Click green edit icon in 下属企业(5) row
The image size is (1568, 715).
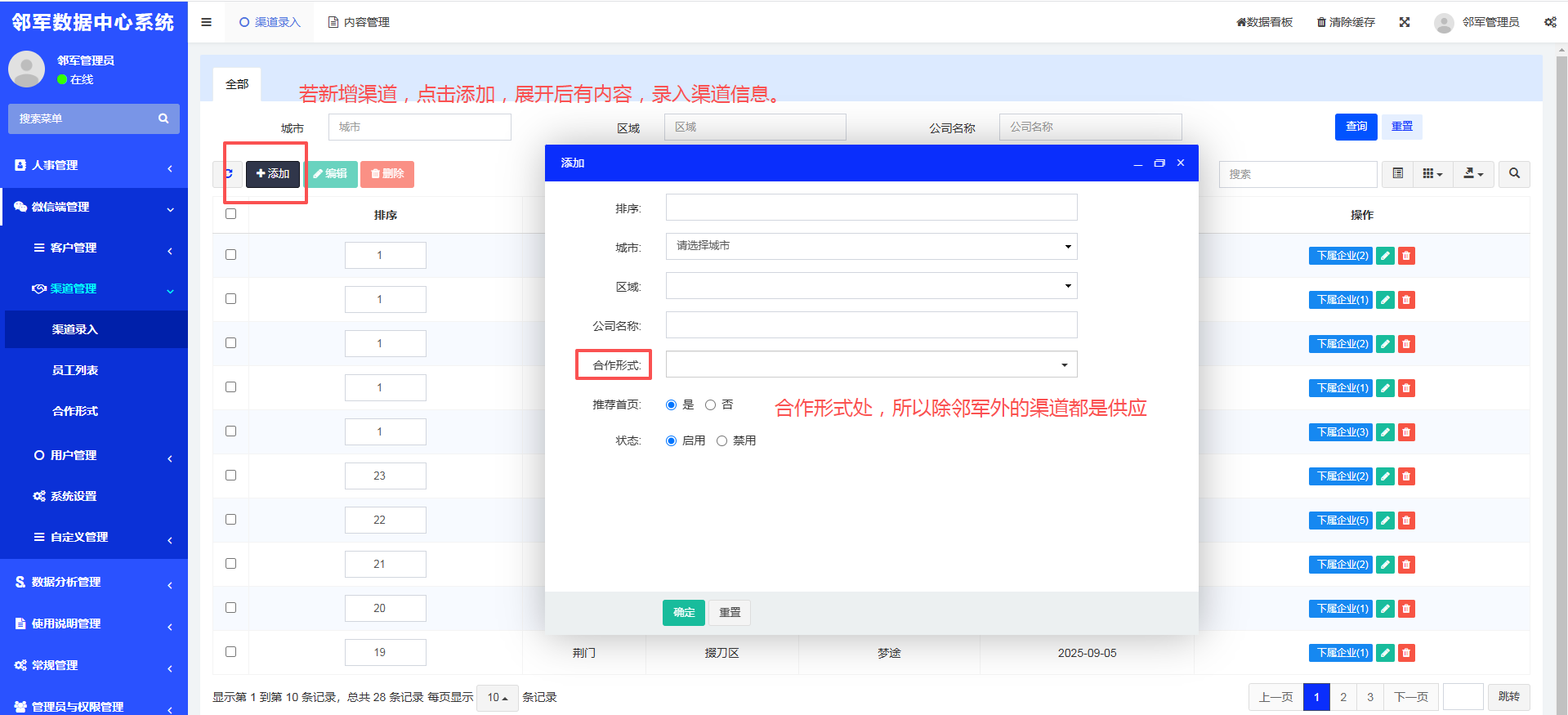click(1385, 521)
